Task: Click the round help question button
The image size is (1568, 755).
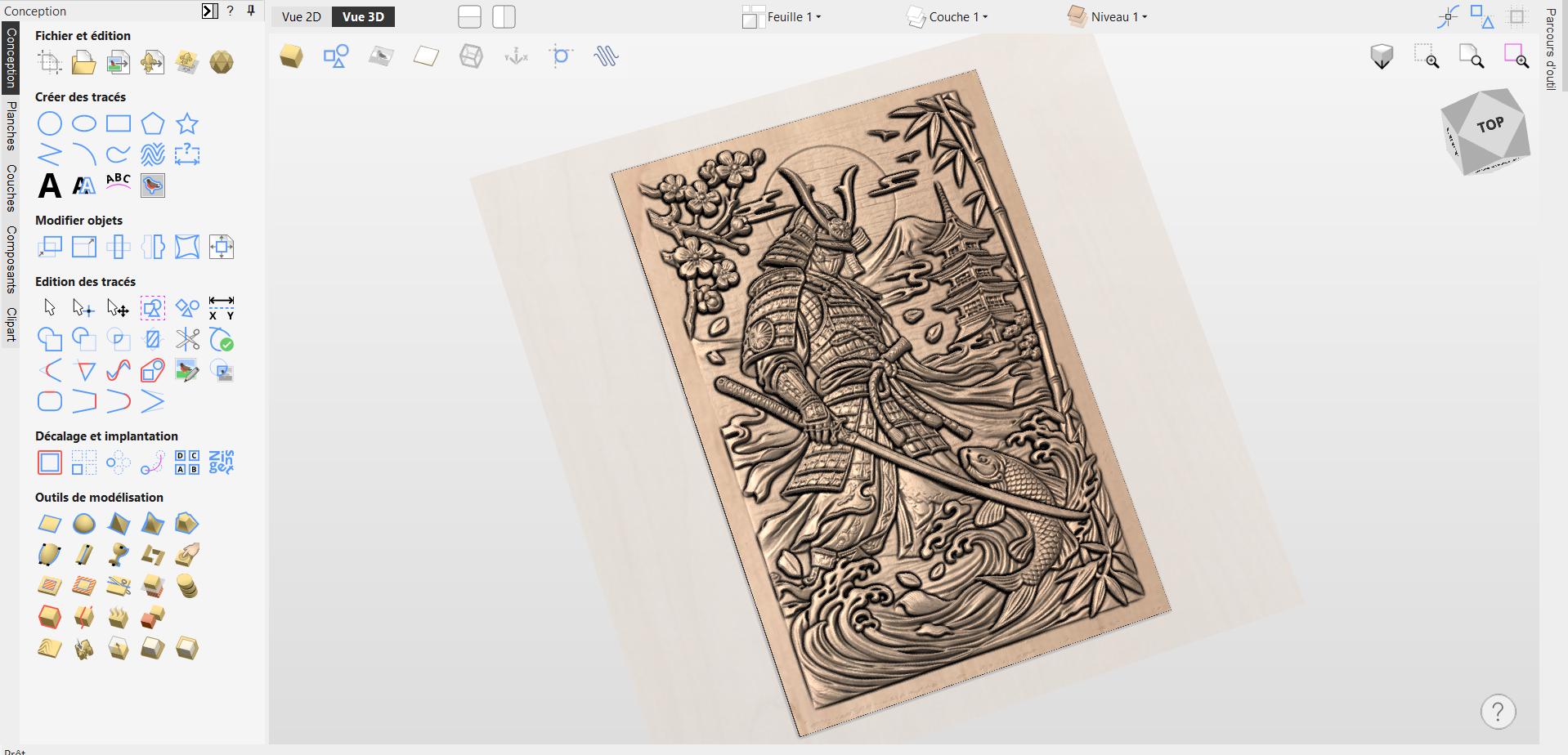Action: (x=1498, y=712)
